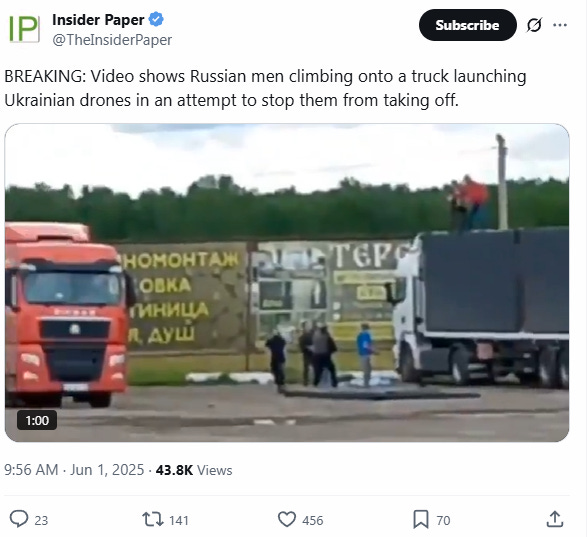Bookmark this post

click(x=421, y=519)
